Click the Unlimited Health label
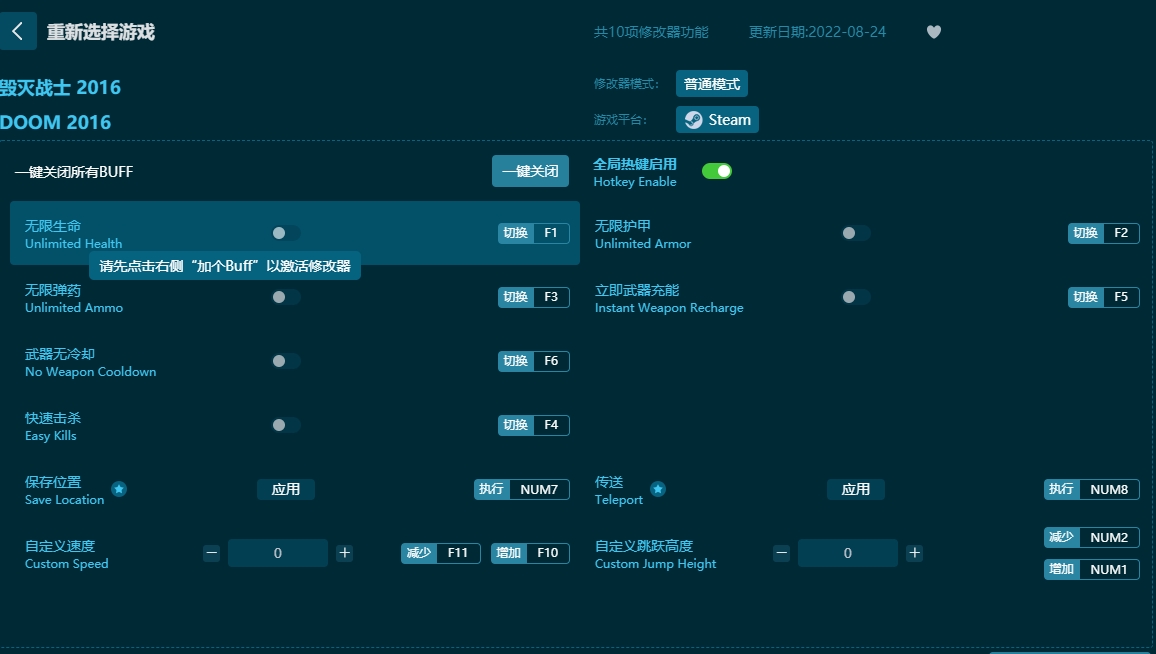This screenshot has height=654, width=1156. 74,243
